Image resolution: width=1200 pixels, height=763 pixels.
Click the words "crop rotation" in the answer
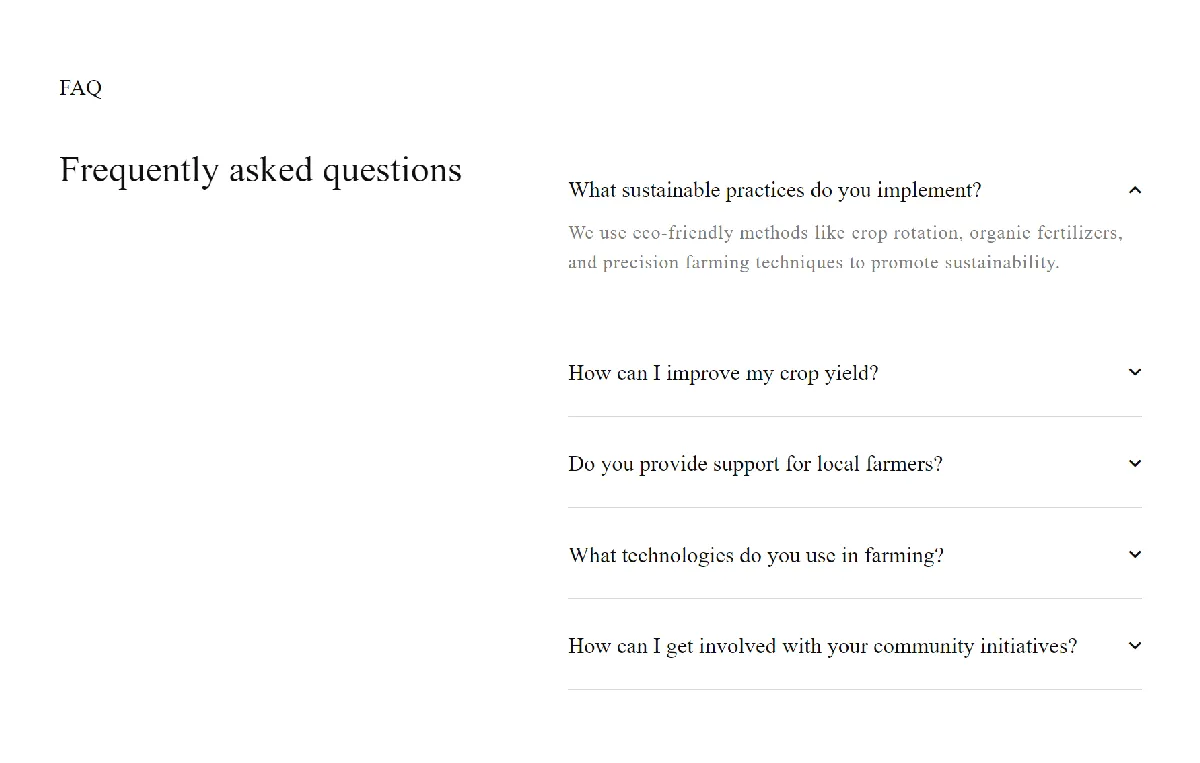tap(905, 233)
